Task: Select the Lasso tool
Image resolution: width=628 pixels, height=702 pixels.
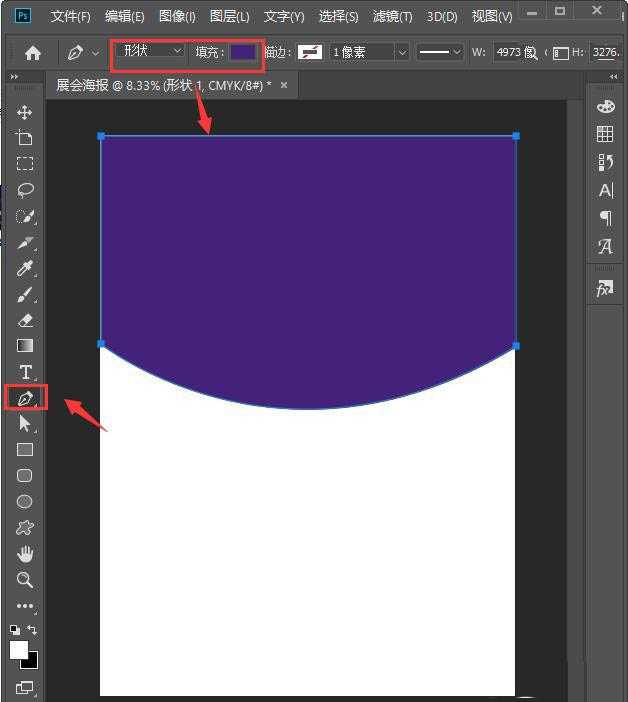Action: [25, 190]
